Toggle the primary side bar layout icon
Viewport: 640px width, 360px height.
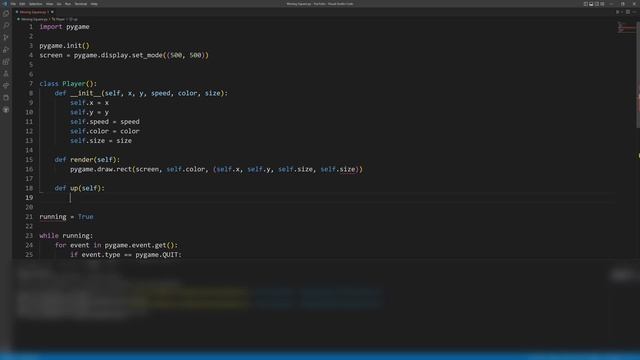(586, 4)
